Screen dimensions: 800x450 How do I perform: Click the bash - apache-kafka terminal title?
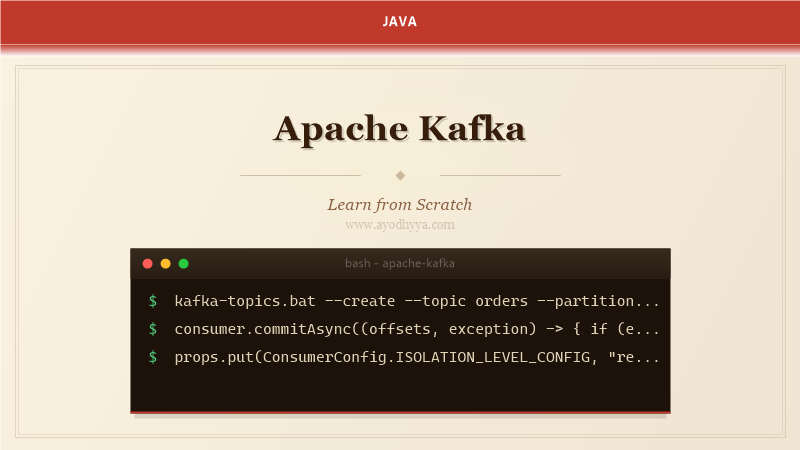click(x=400, y=263)
